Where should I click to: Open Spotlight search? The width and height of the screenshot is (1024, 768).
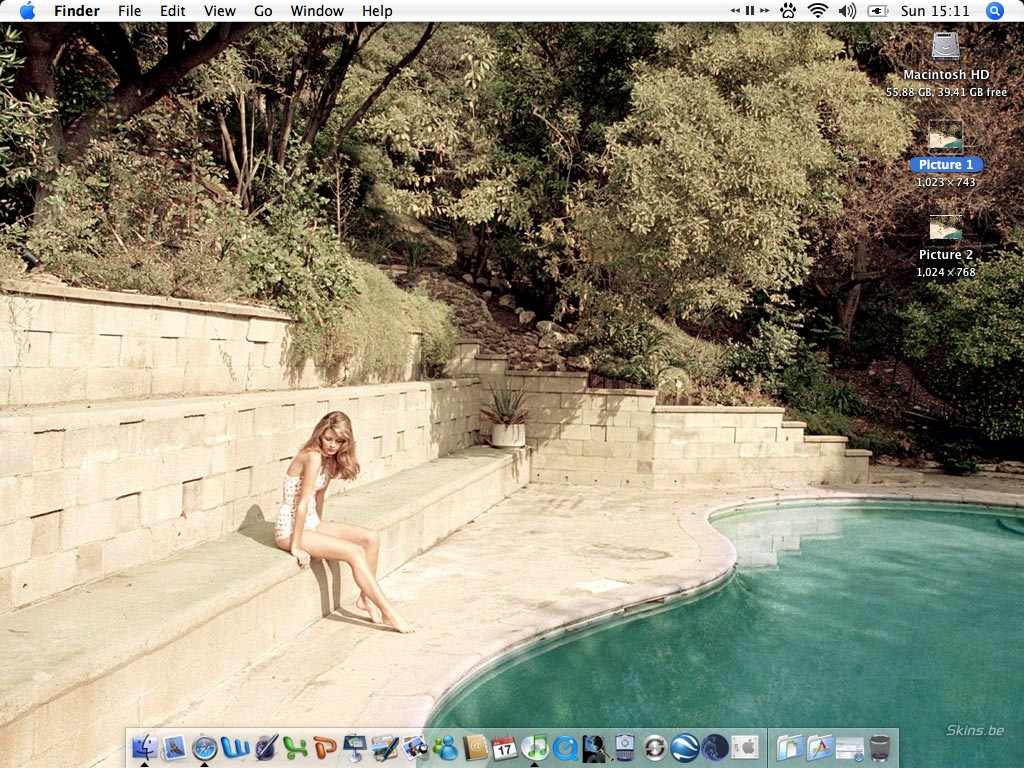click(995, 10)
